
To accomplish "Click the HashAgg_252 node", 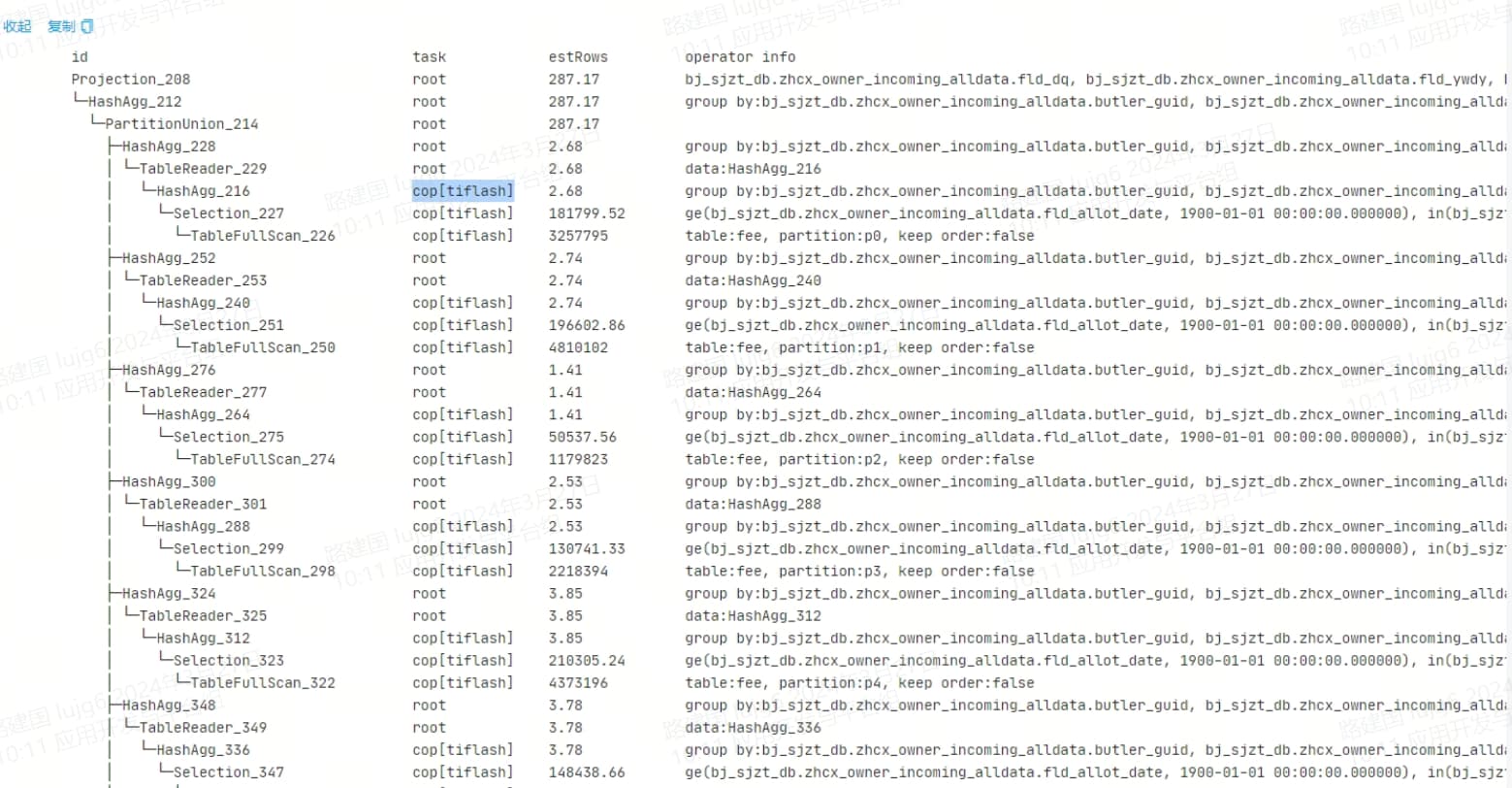I will [169, 258].
